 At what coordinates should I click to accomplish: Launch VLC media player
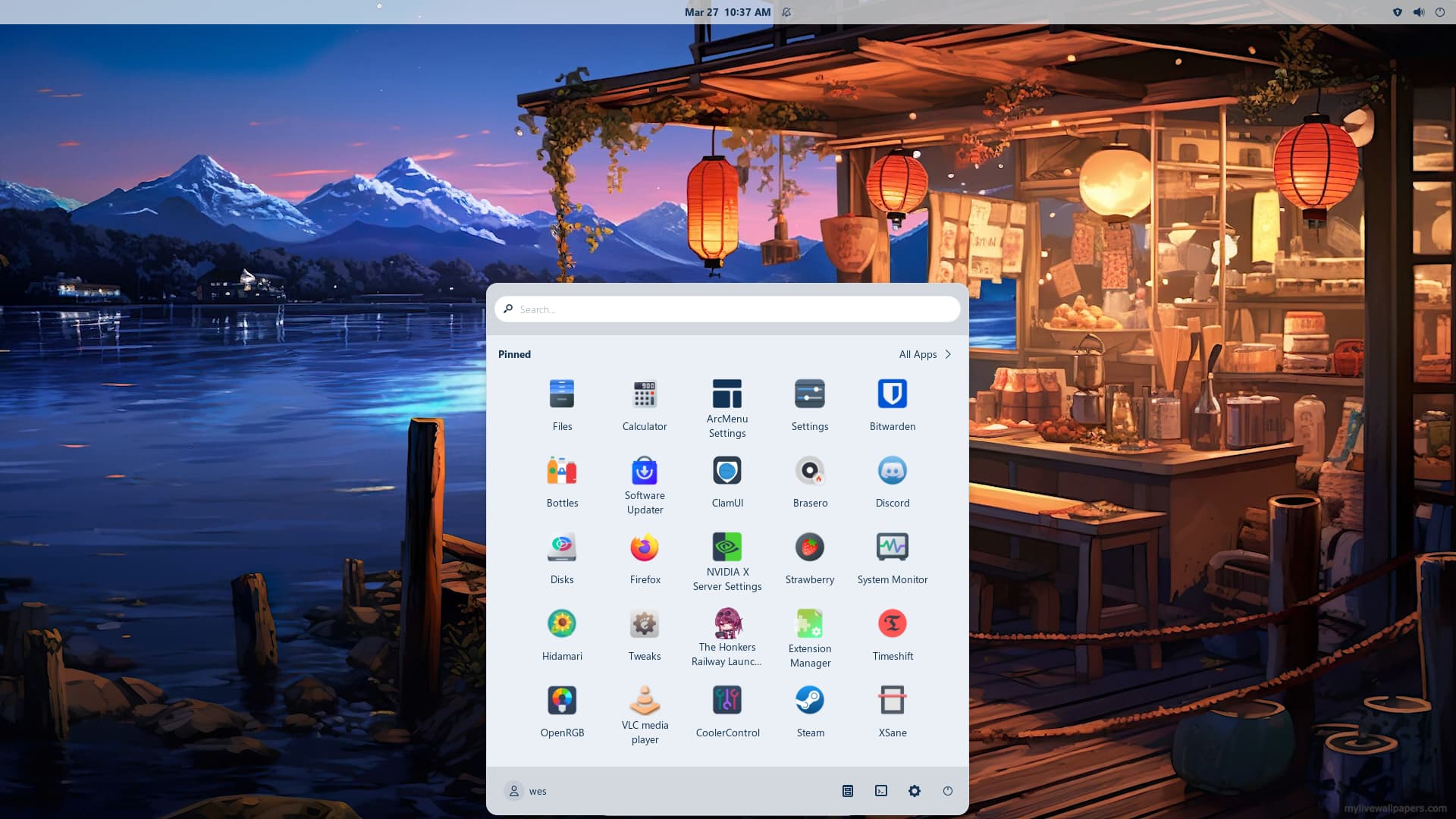click(x=645, y=713)
